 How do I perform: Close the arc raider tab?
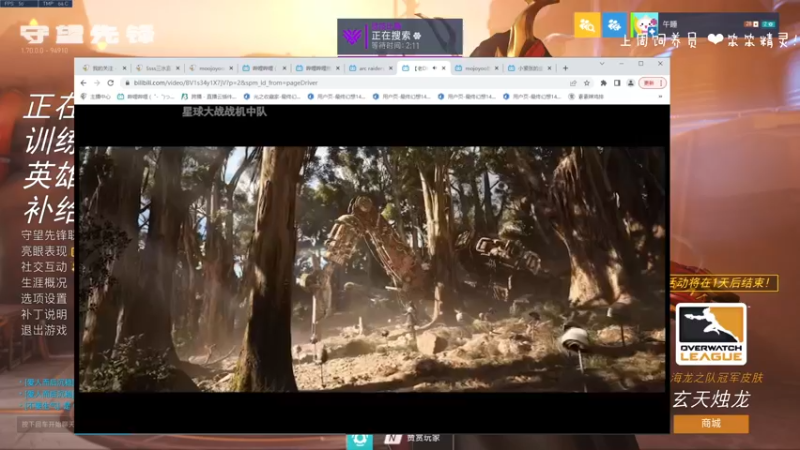pyautogui.click(x=391, y=68)
